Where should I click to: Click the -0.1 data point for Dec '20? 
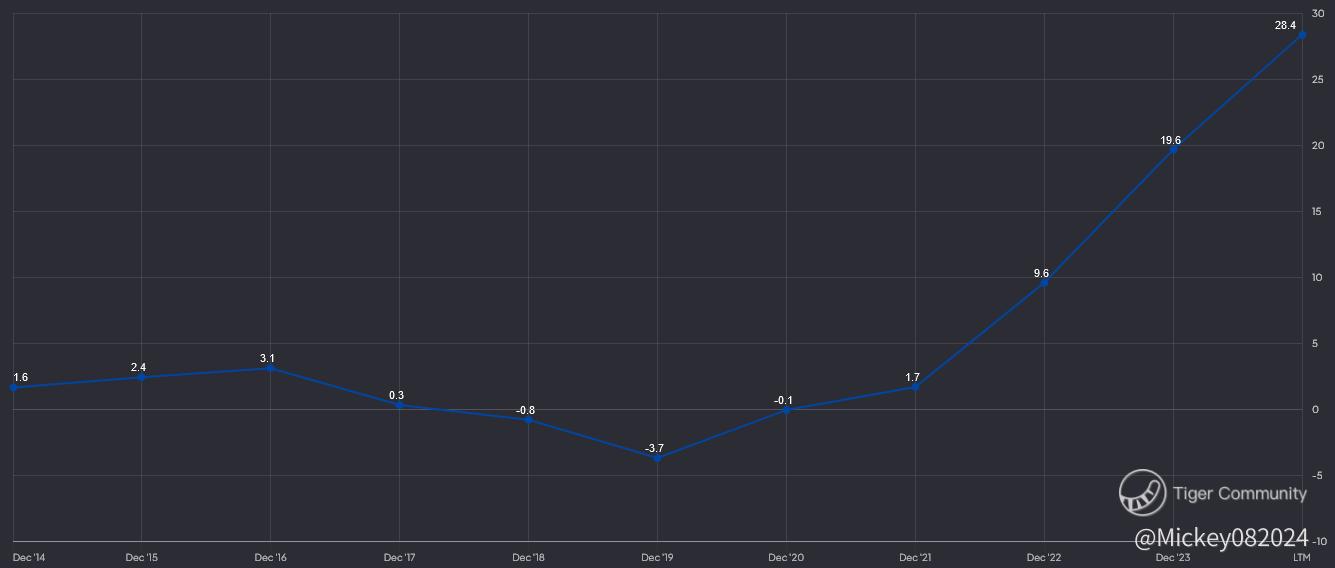coord(786,410)
